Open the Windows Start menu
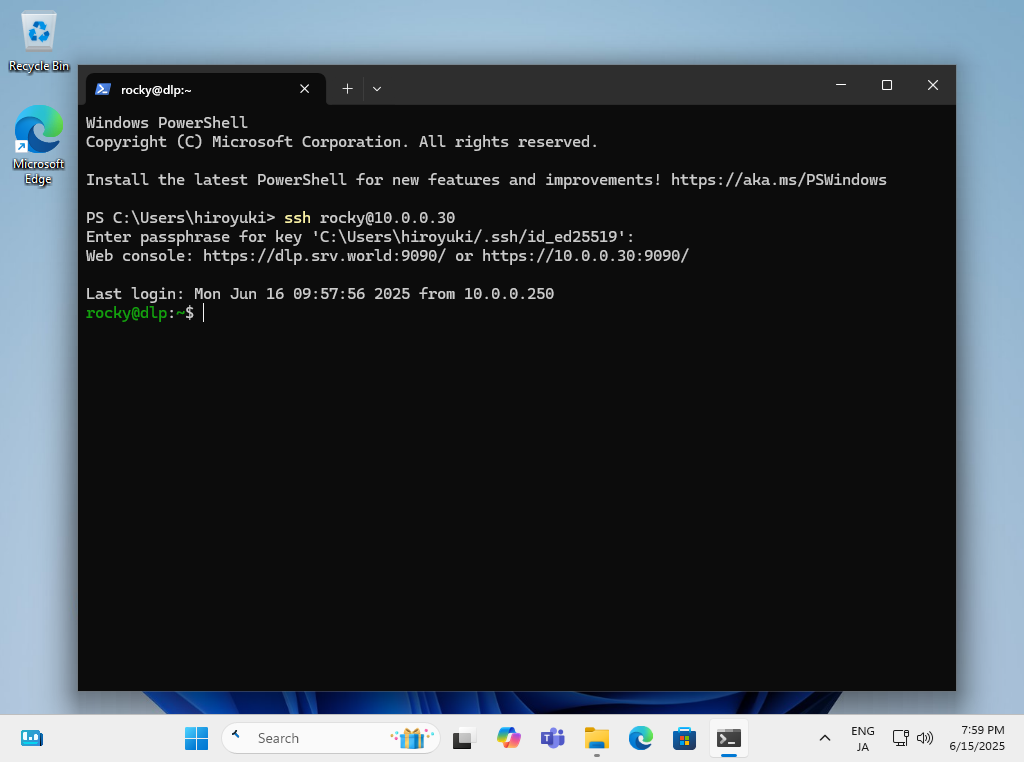 point(196,738)
